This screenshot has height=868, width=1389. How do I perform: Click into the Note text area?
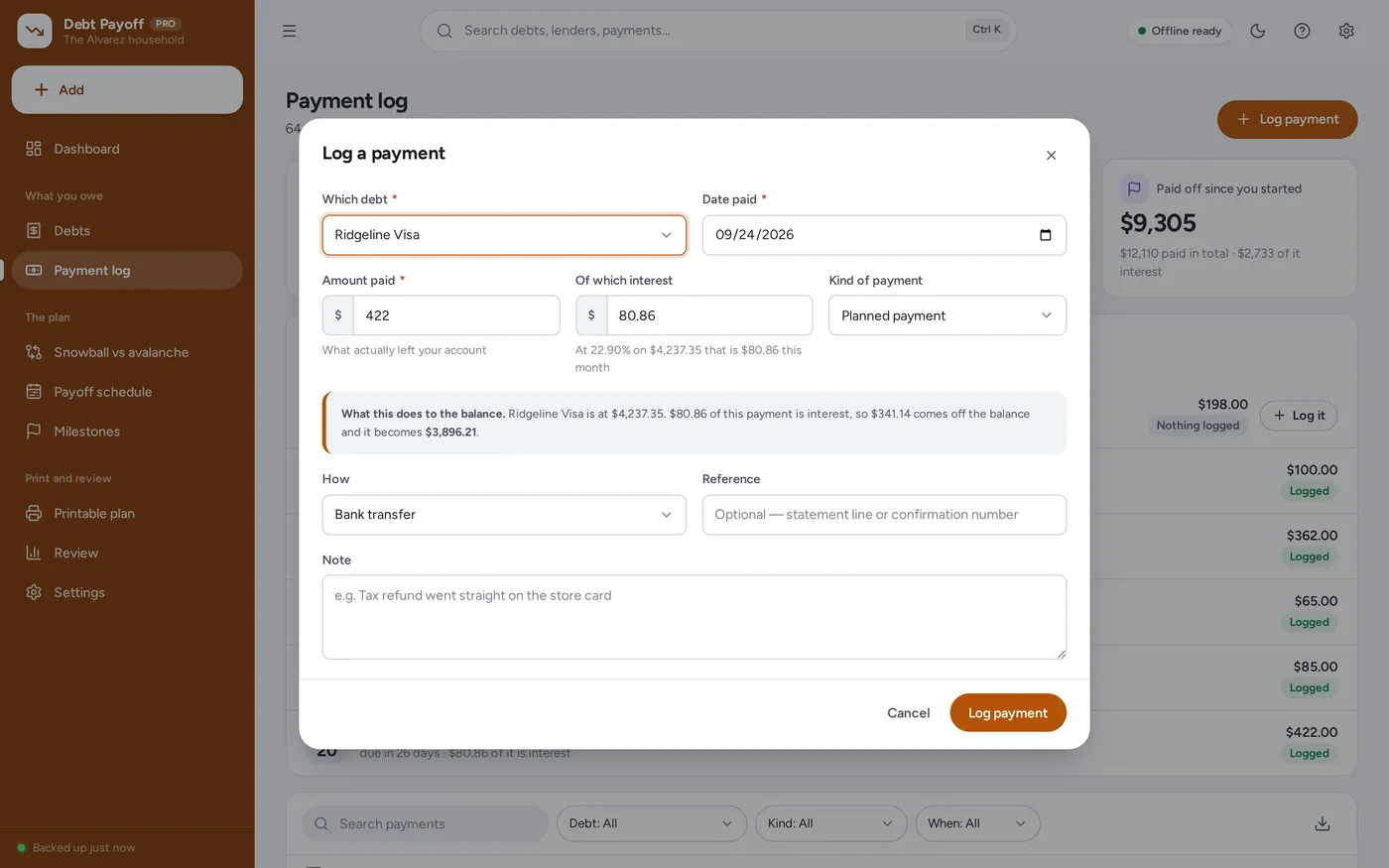pos(694,617)
